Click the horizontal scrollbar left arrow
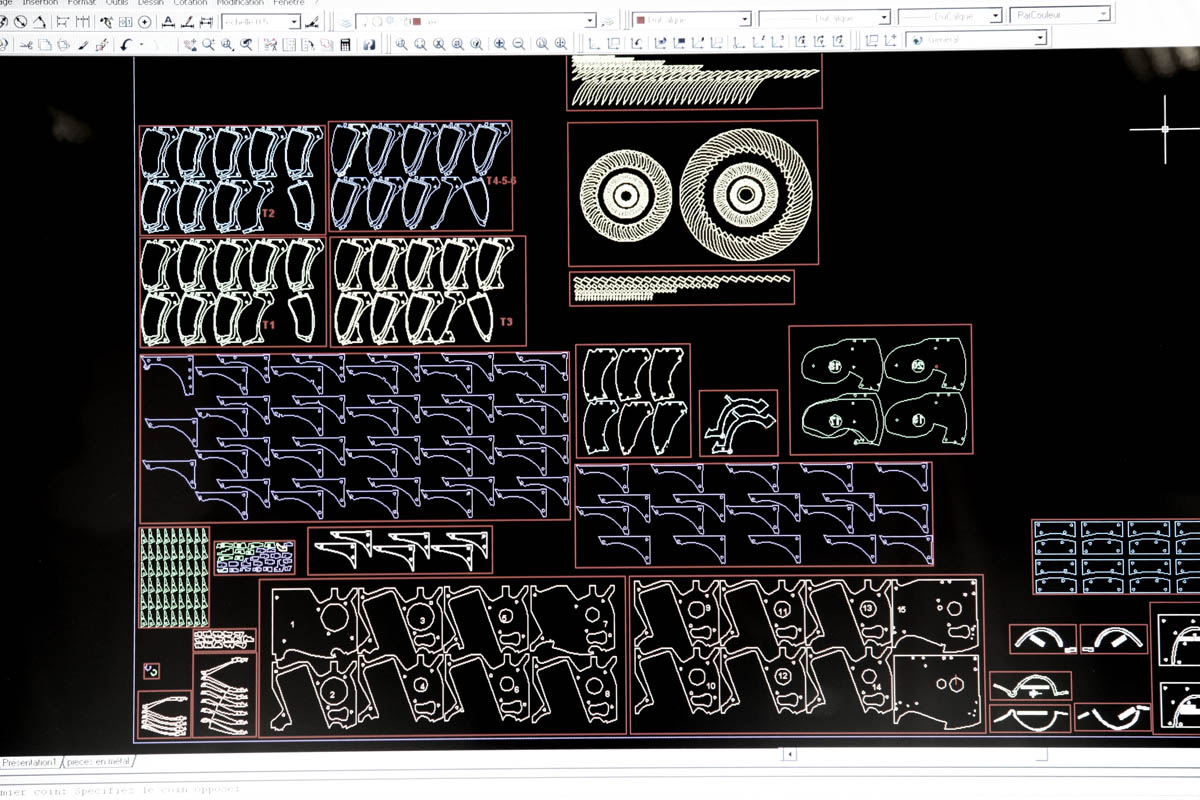The width and height of the screenshot is (1200, 800). (790, 753)
